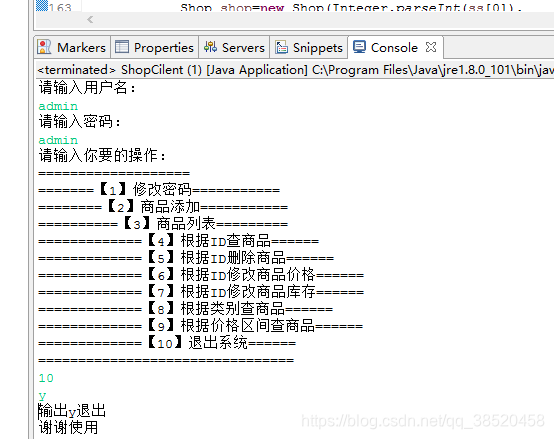Click the Properties table icon
The height and width of the screenshot is (439, 554).
pyautogui.click(x=122, y=47)
